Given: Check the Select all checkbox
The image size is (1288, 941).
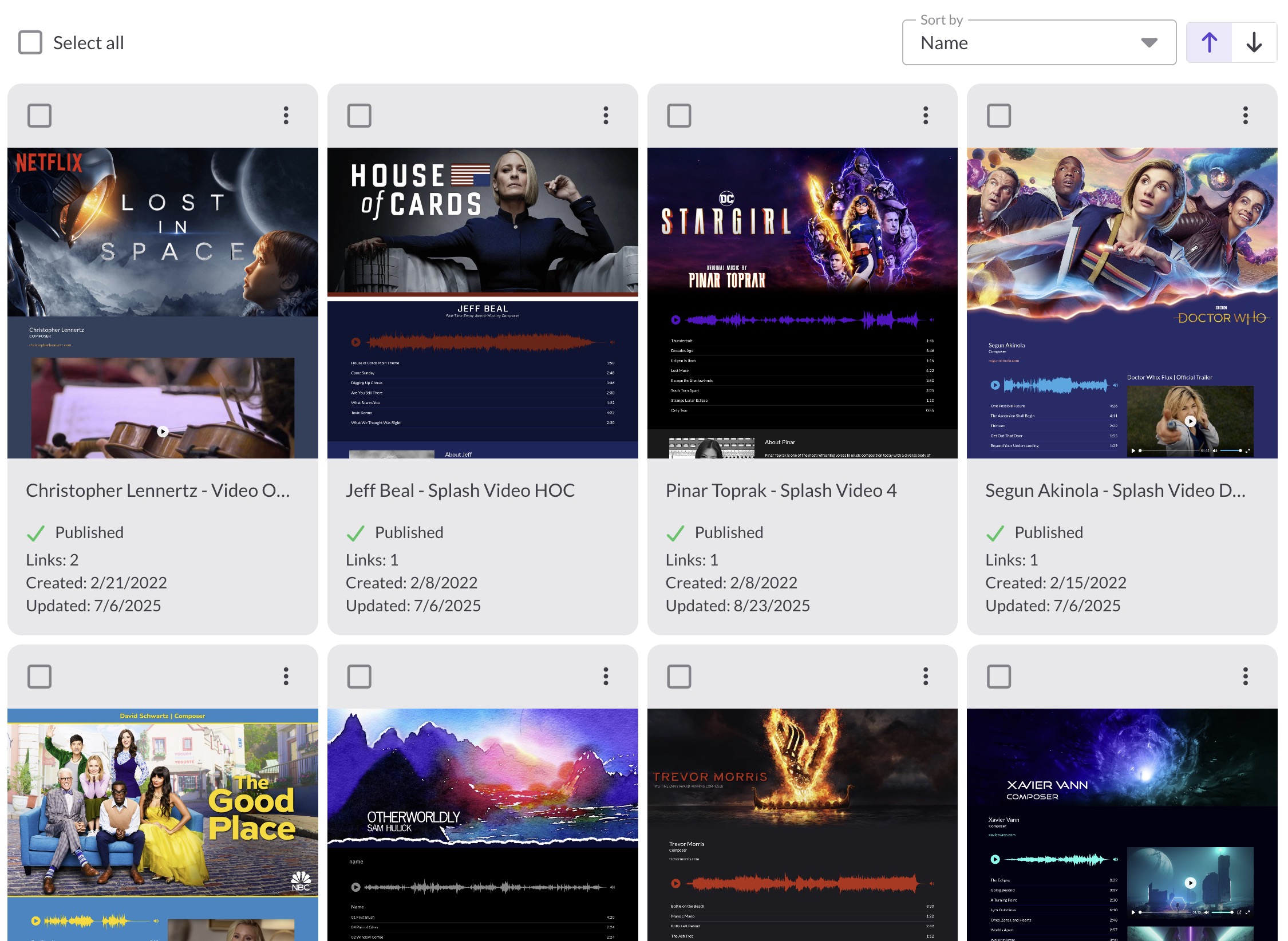Looking at the screenshot, I should click(30, 42).
